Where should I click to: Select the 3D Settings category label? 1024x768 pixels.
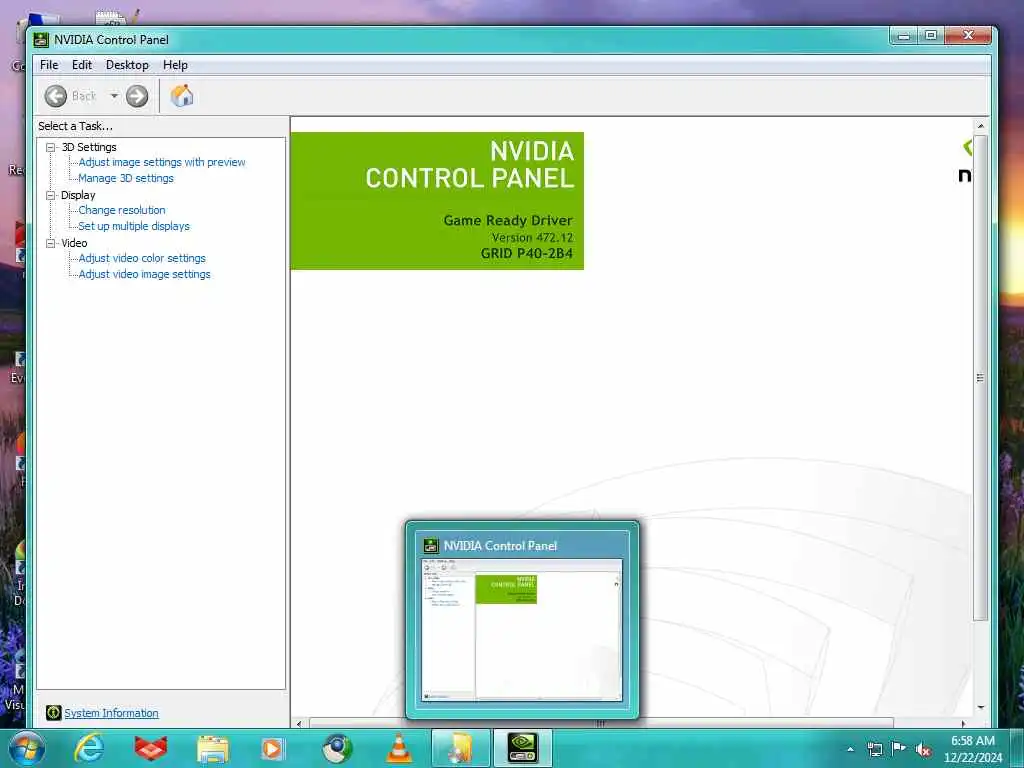pos(89,148)
